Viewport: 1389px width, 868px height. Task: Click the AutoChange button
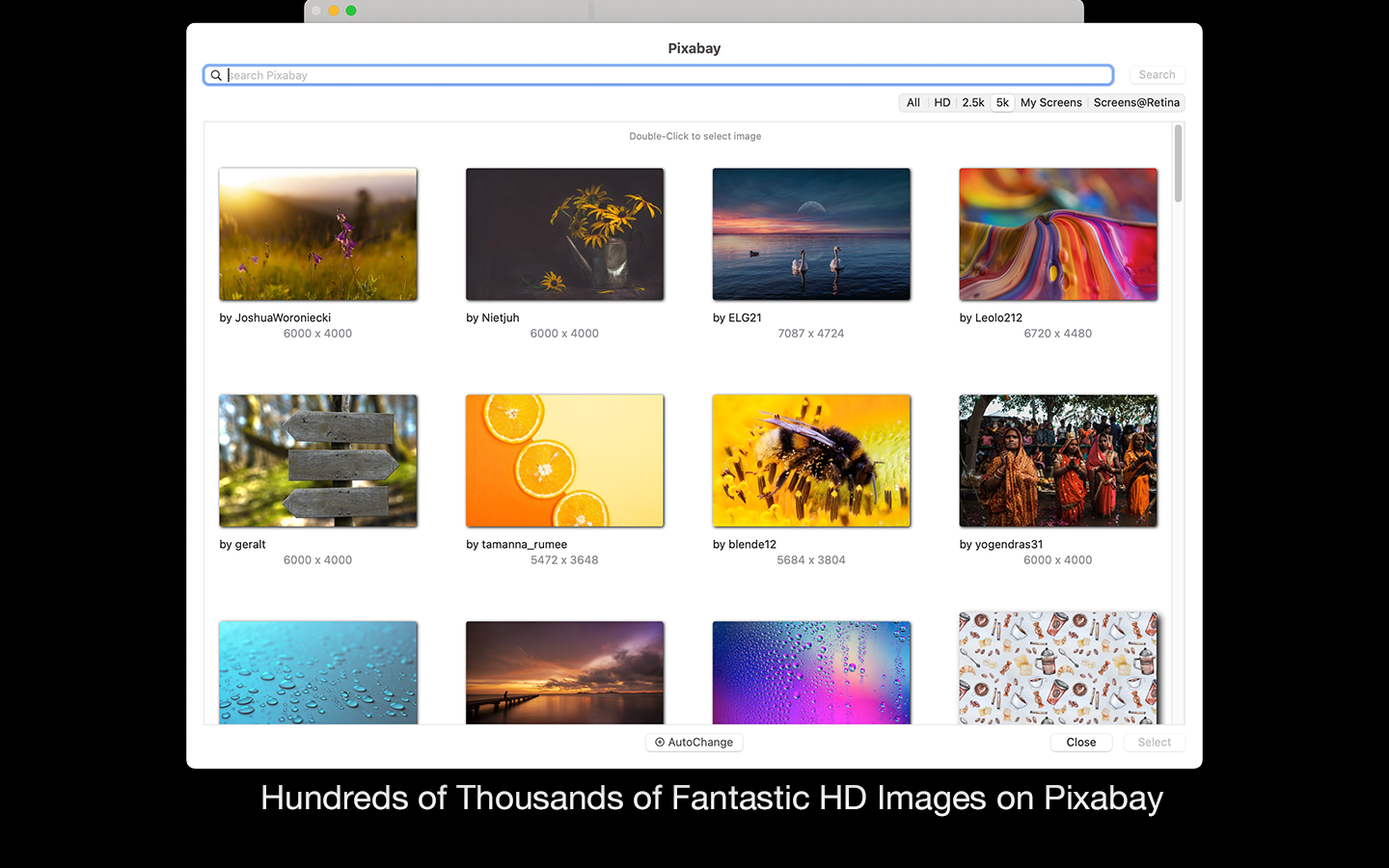[694, 743]
